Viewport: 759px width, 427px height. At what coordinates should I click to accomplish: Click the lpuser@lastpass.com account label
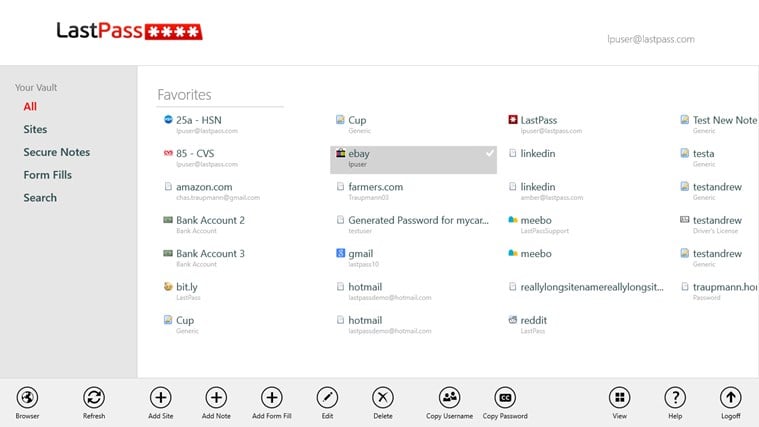coord(651,39)
